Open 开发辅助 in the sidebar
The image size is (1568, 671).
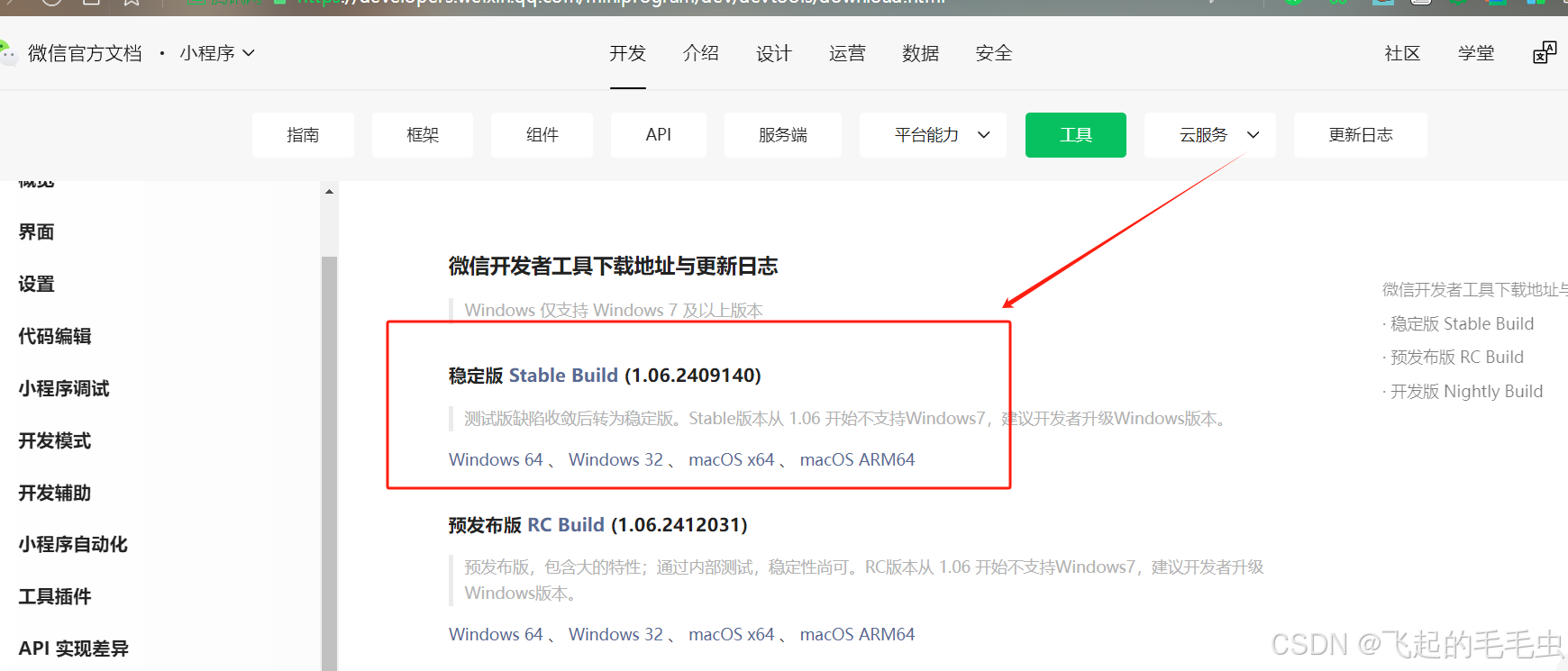[55, 493]
